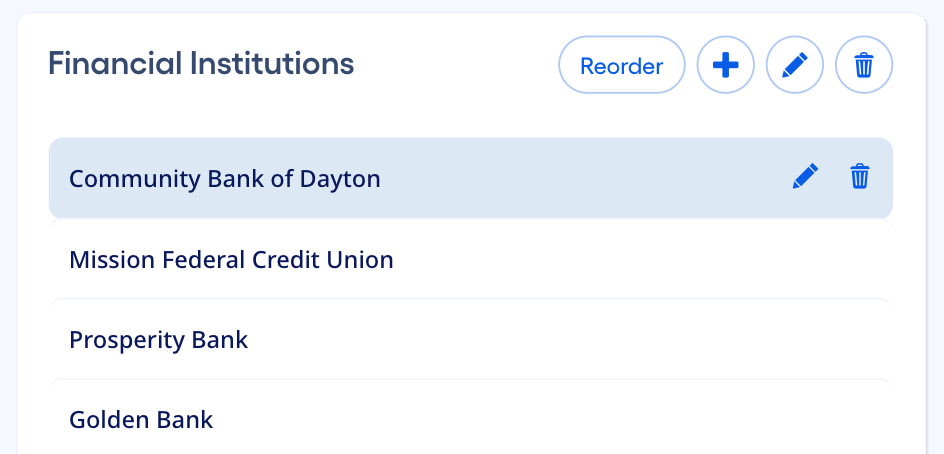
Task: Click the trash icon in the Financial Institutions header
Action: pos(864,66)
